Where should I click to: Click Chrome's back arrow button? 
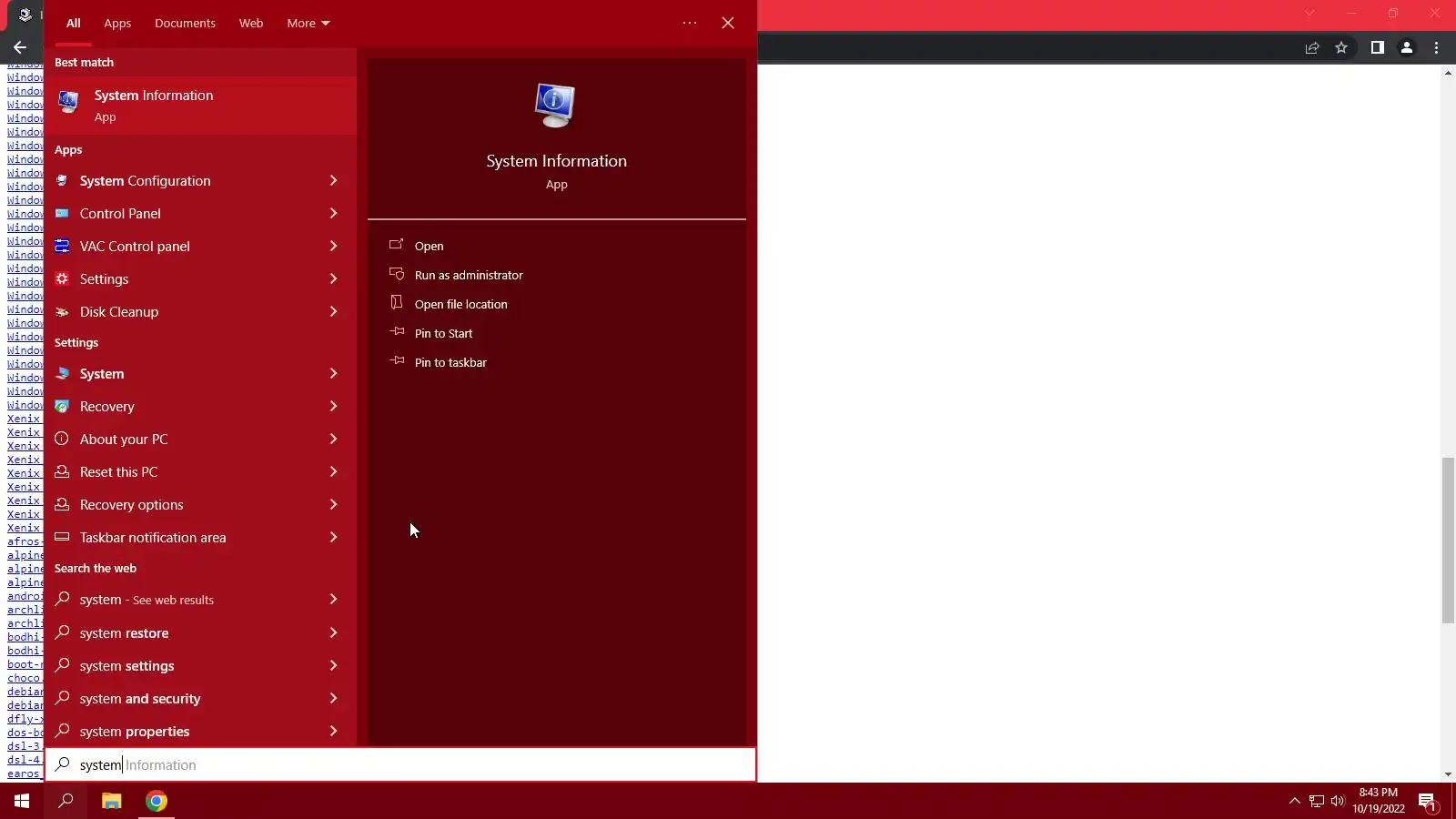pos(20,47)
